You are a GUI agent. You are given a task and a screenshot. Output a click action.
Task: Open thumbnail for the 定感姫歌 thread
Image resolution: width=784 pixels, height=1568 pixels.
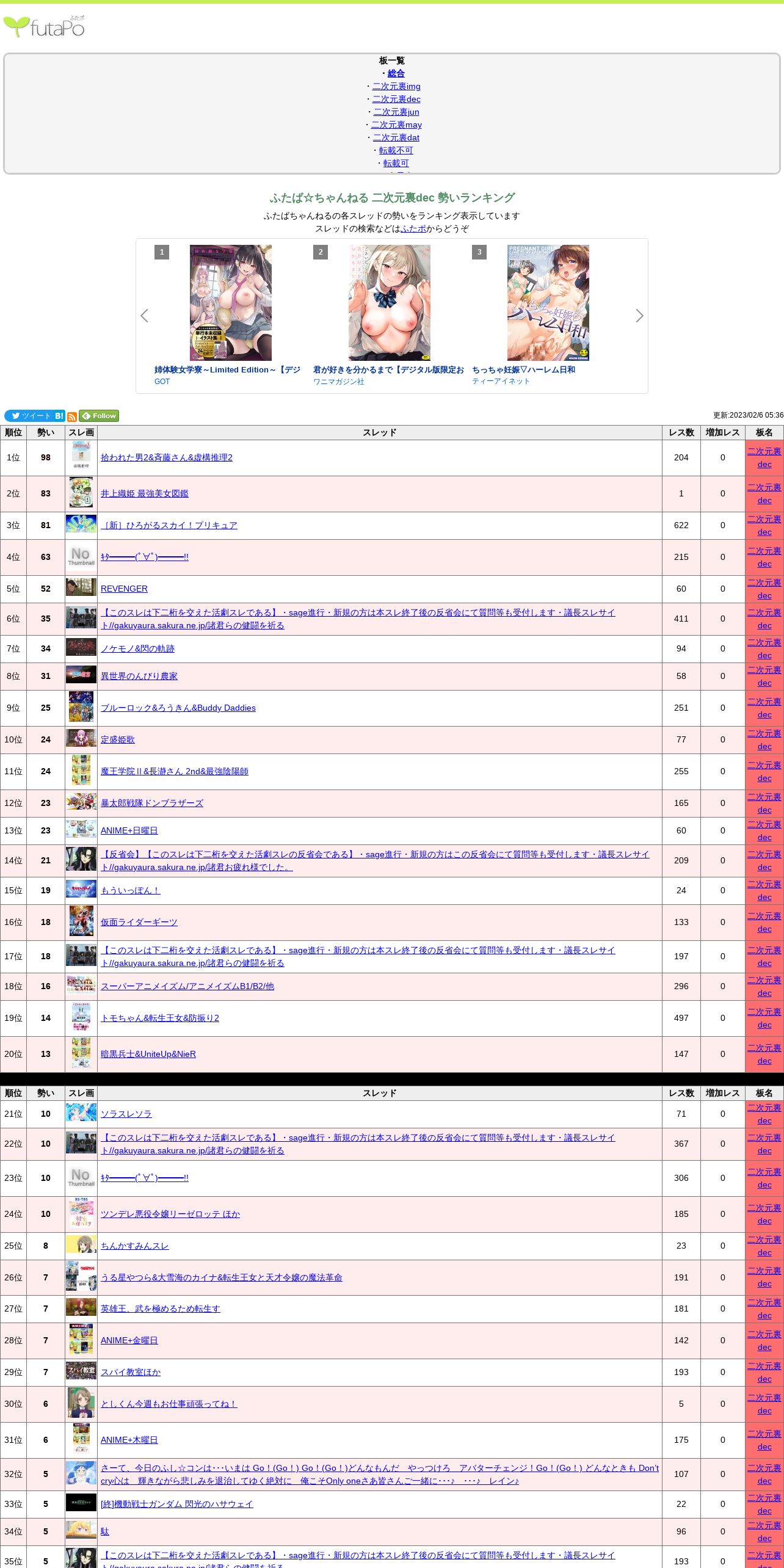pos(81,738)
